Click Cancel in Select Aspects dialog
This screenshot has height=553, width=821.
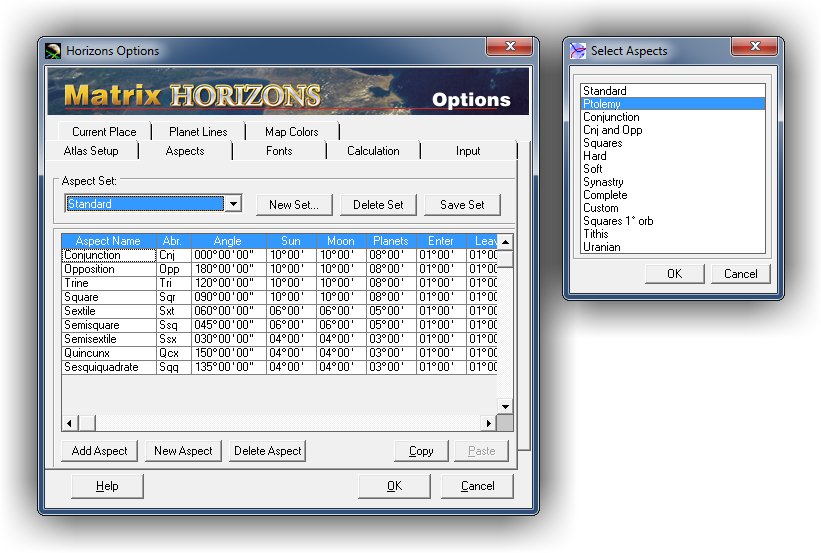point(740,274)
